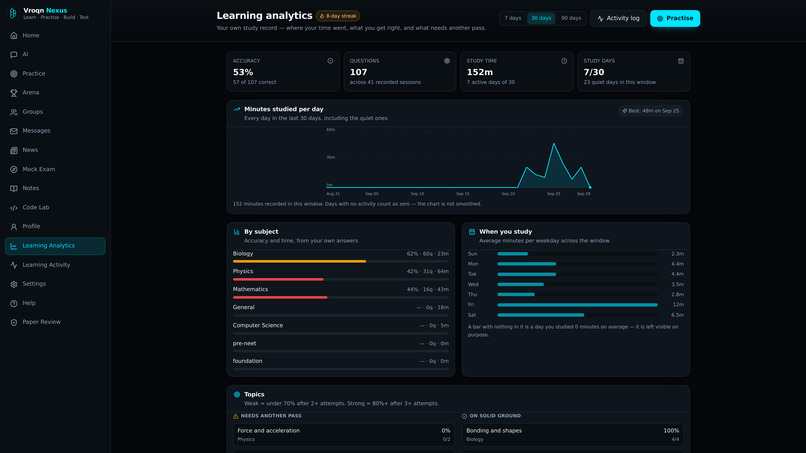Open the Profile person icon

(14, 227)
